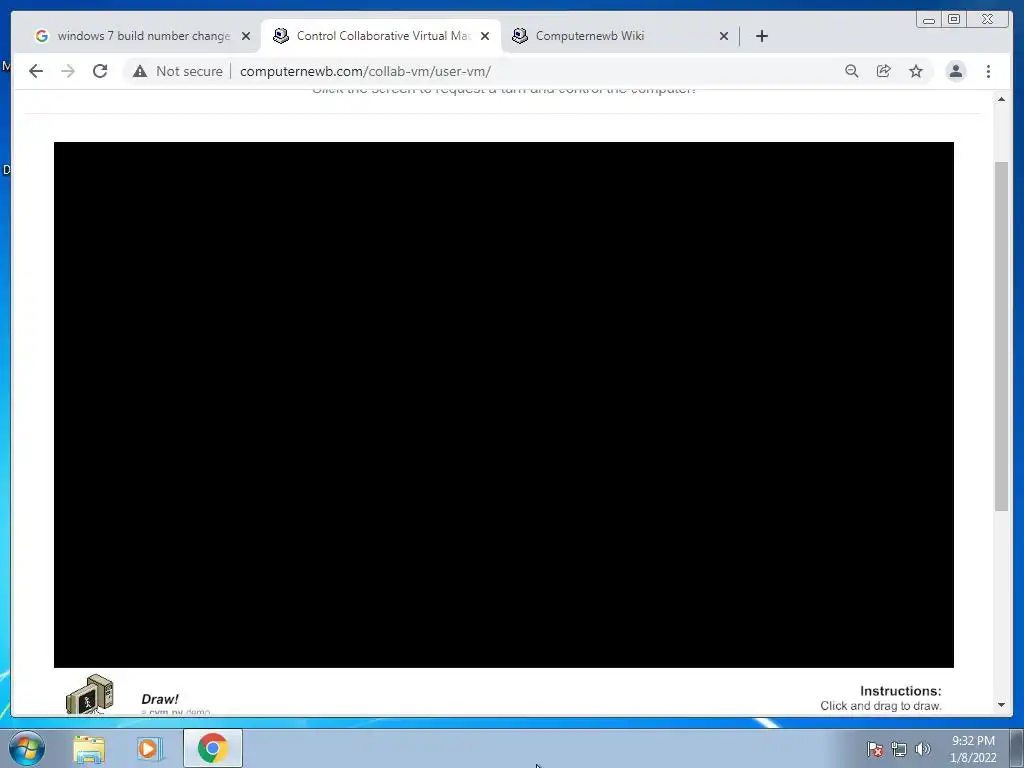The height and width of the screenshot is (768, 1024).
Task: Open Windows Explorer from the taskbar
Action: 89,749
